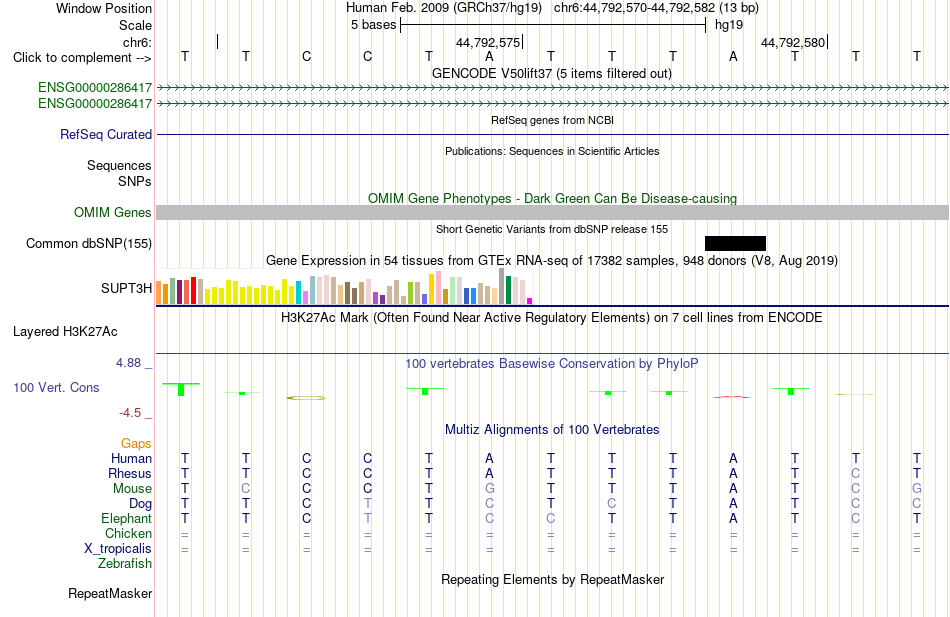This screenshot has height=617, width=950.
Task: Click the 44,792,575 ruler position
Action: tap(488, 42)
